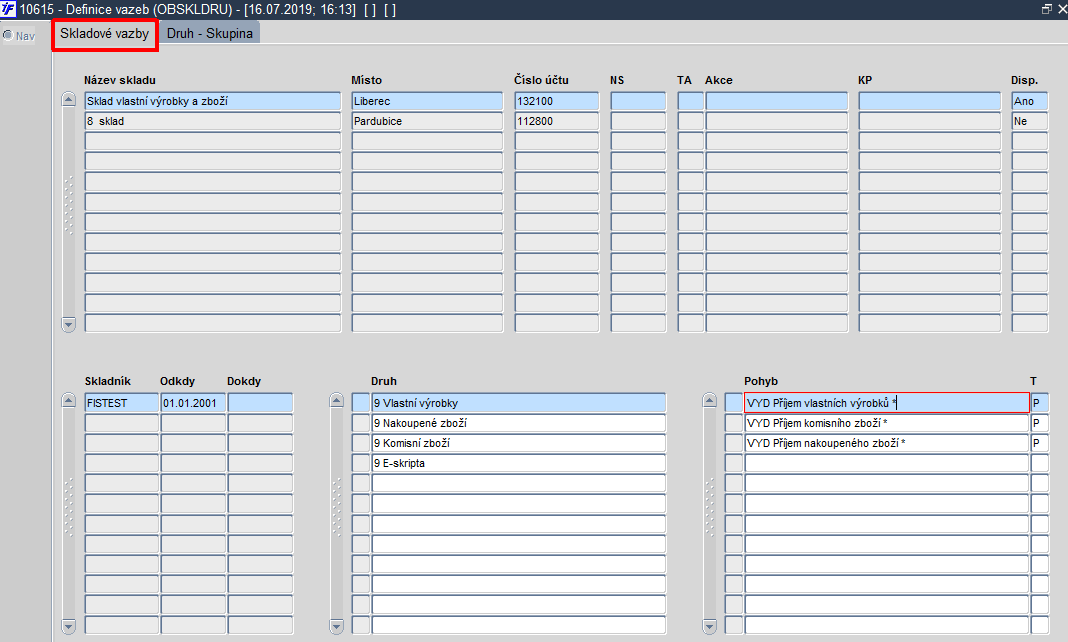Click the down arrow of the Pohyb list
The image size is (1068, 642).
709,626
